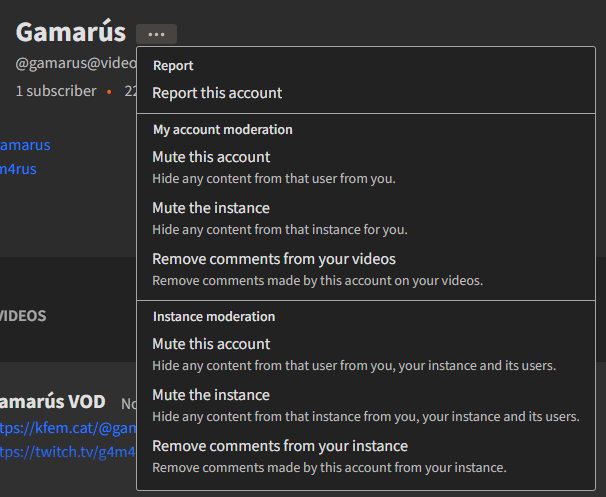This screenshot has width=606, height=497.
Task: Click the "Instance moderation" section header
Action: click(213, 317)
